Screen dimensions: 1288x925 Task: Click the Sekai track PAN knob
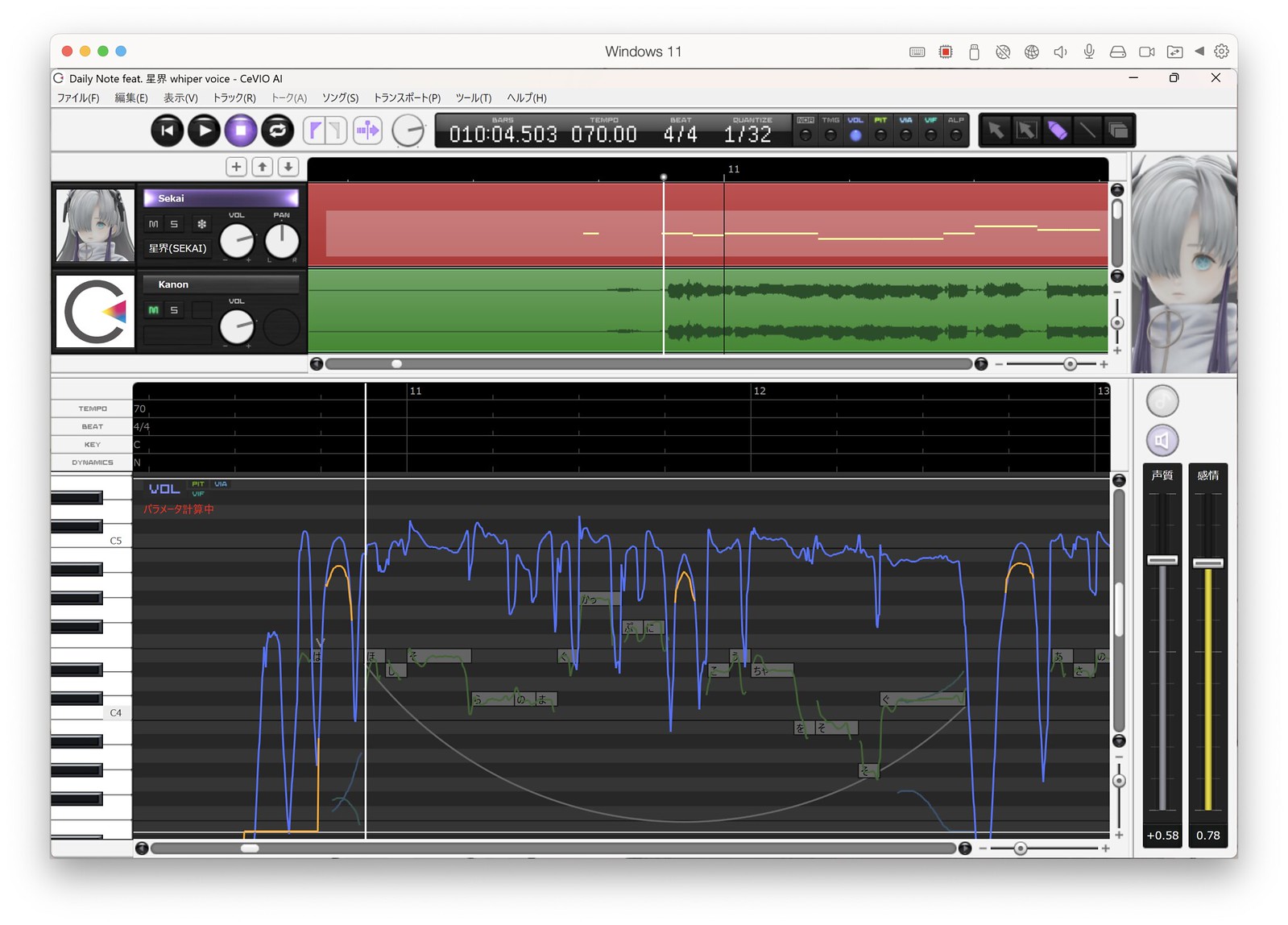282,240
